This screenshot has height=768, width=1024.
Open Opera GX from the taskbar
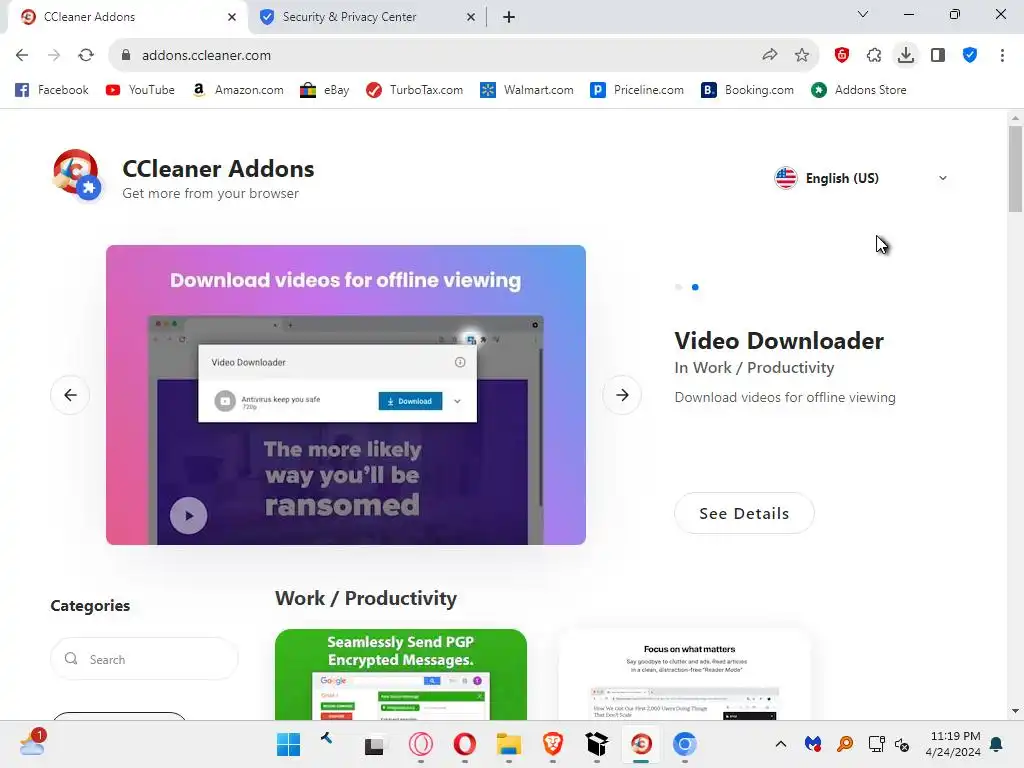coord(421,744)
